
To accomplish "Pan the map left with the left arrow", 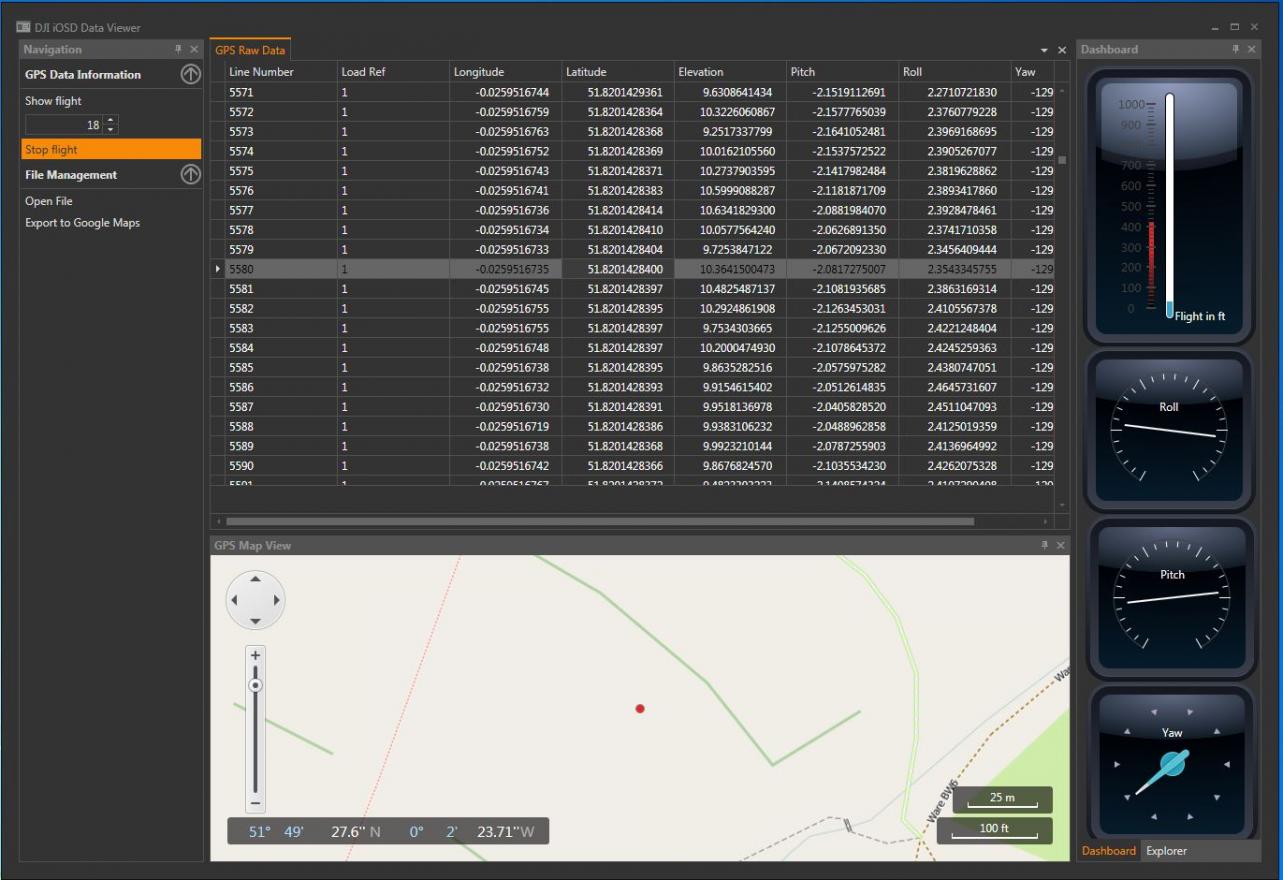I will click(x=234, y=601).
